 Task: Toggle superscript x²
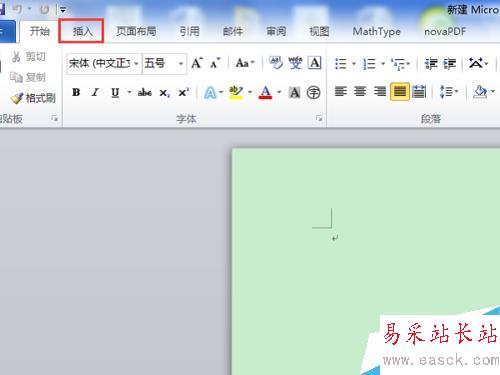click(x=184, y=92)
